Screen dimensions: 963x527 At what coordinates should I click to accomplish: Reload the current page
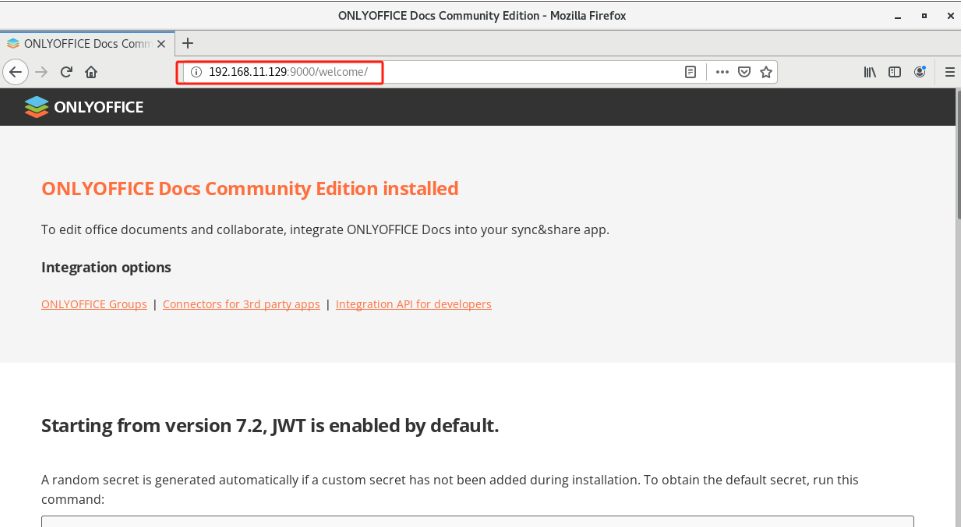point(66,72)
